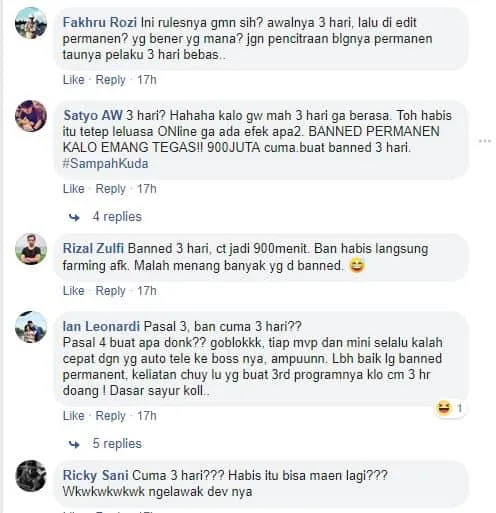Image resolution: width=496 pixels, height=513 pixels.
Task: Click reply arrow icon next to 4 replies
Action: [x=74, y=217]
